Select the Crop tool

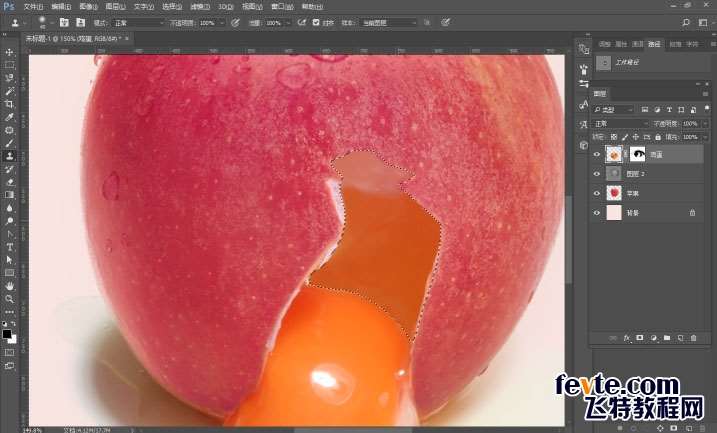(x=10, y=104)
